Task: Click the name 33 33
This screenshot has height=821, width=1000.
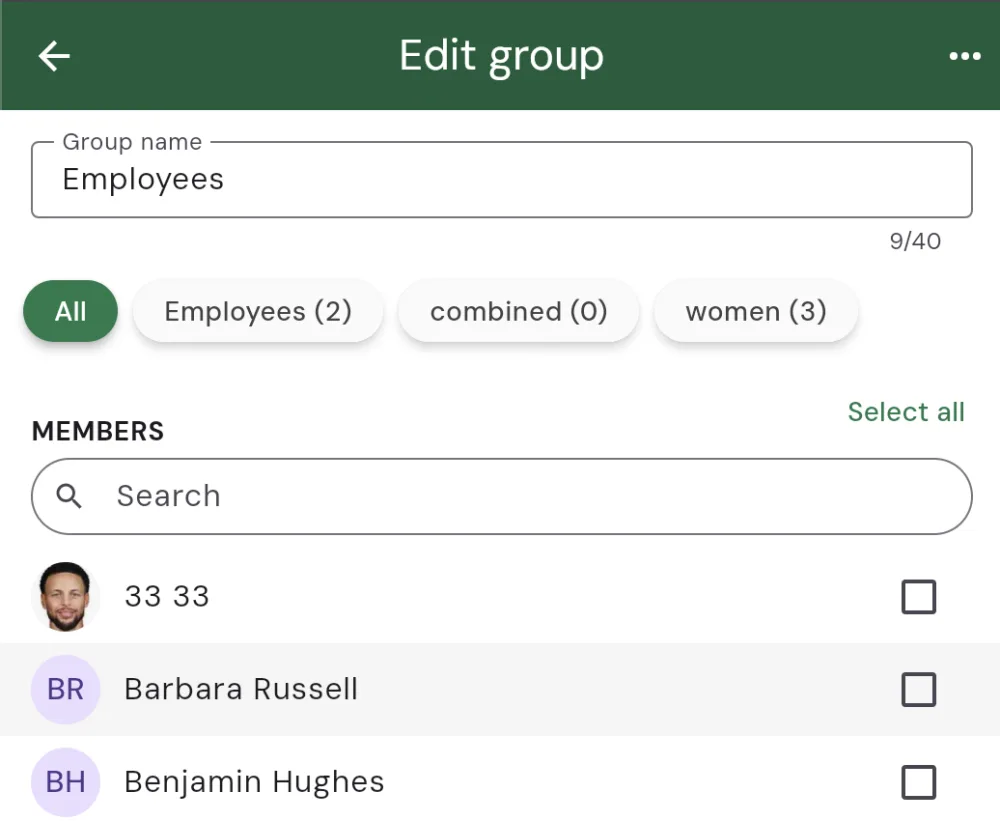Action: coord(166,596)
